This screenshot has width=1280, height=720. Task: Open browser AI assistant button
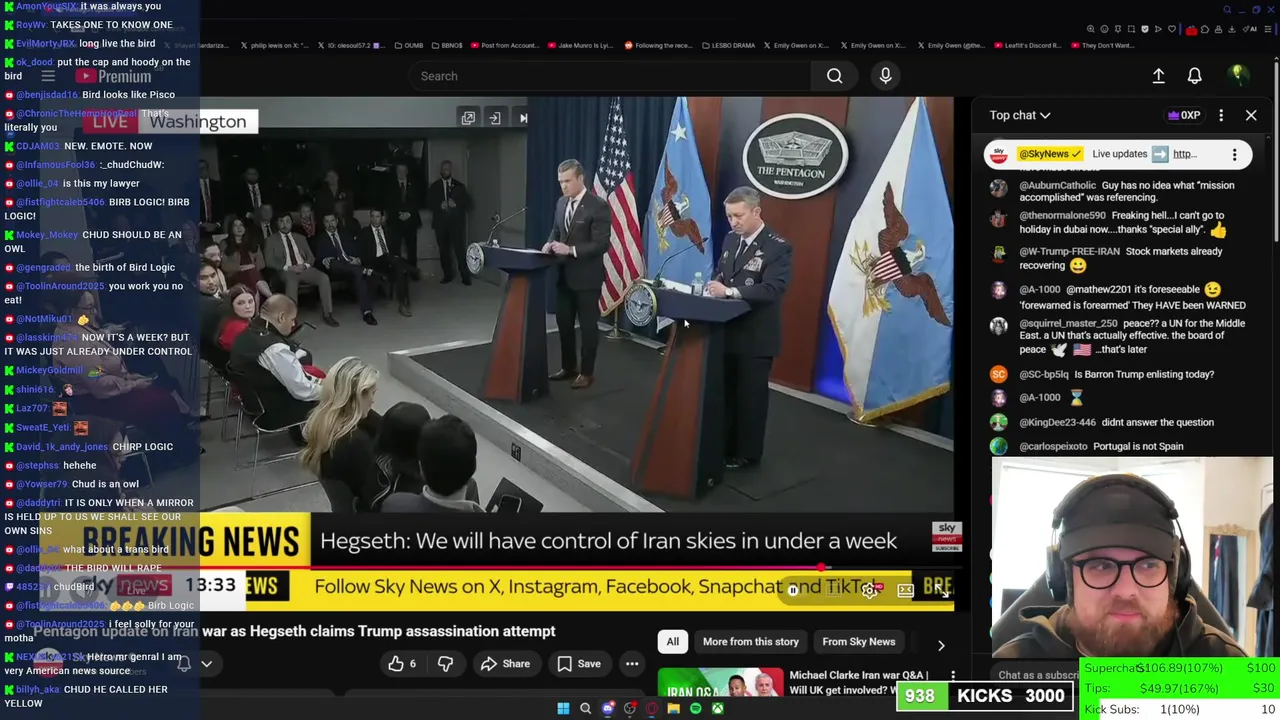(x=1250, y=29)
